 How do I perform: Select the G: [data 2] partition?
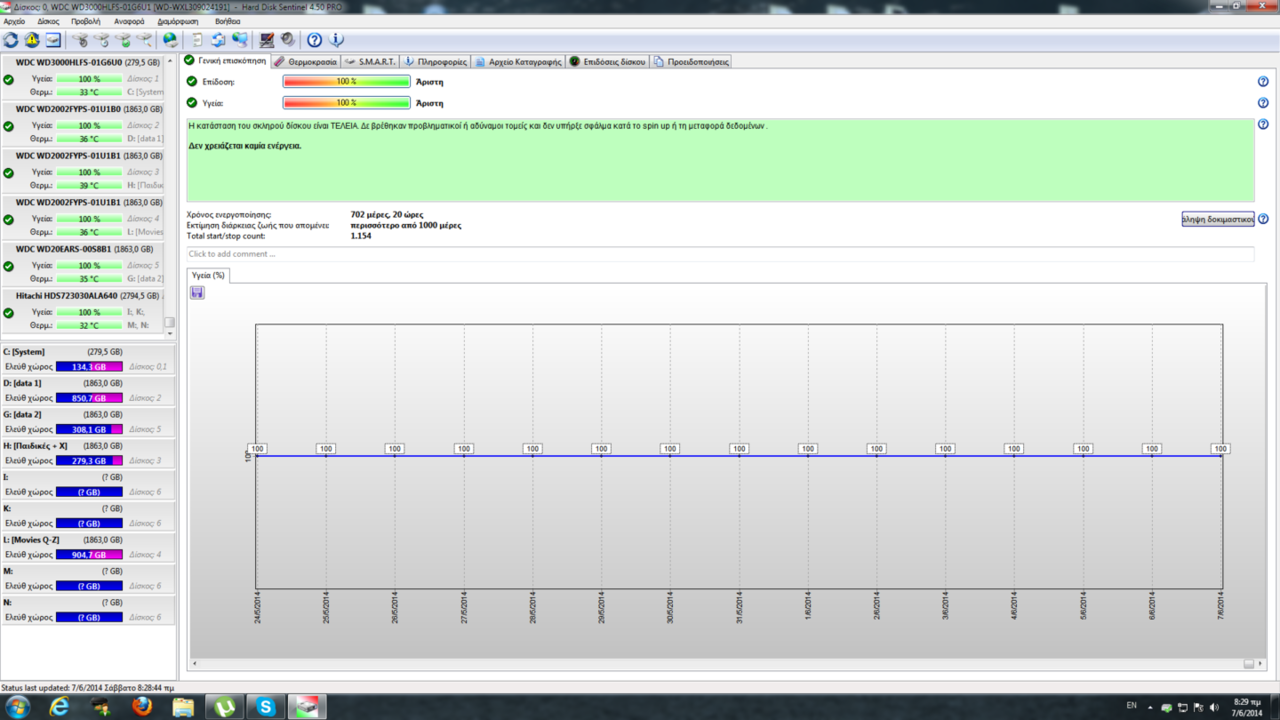(88, 421)
